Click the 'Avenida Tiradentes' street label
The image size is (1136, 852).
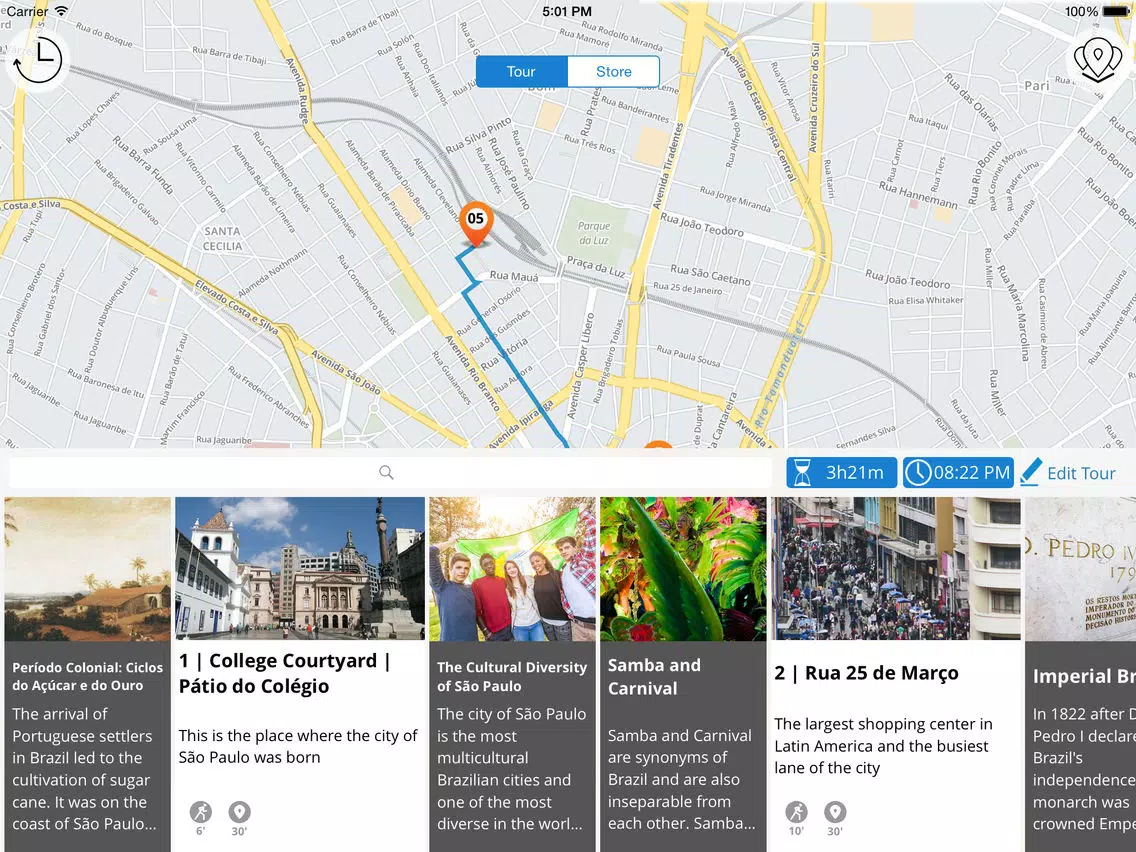tap(667, 166)
